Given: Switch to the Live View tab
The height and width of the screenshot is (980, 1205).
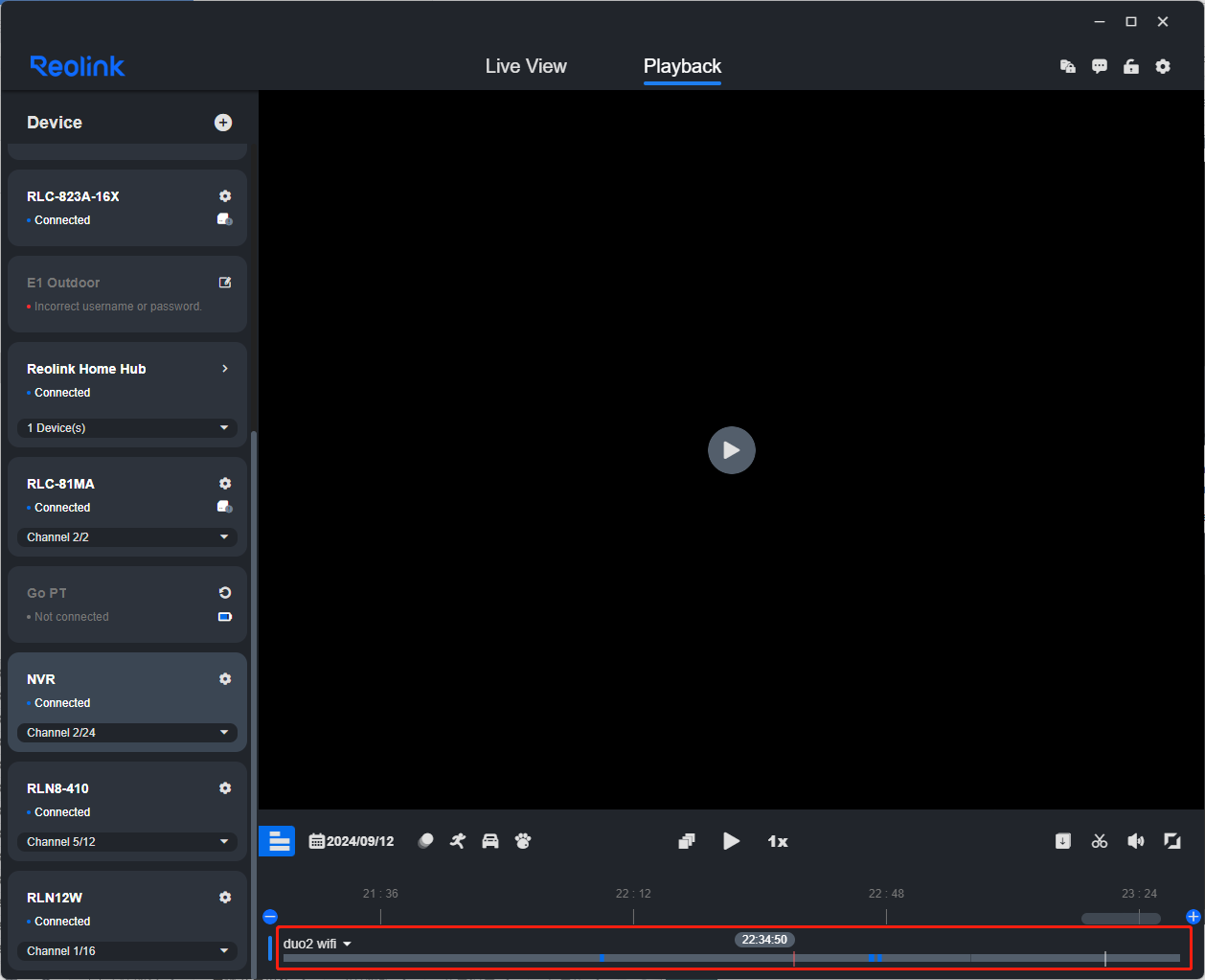Looking at the screenshot, I should [x=526, y=66].
